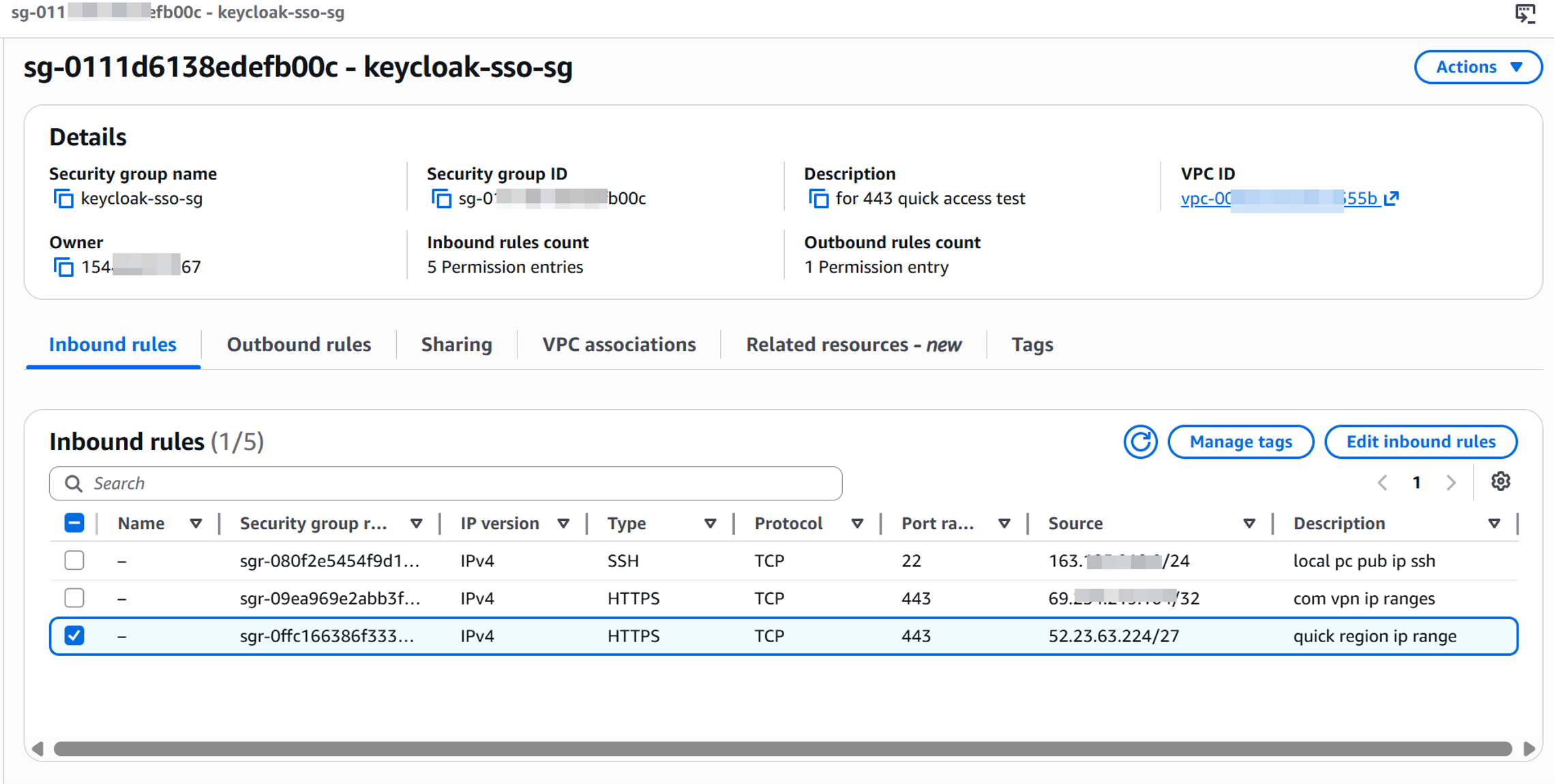Uncheck the 'quick region ip range' rule
The image size is (1554, 784).
point(74,635)
